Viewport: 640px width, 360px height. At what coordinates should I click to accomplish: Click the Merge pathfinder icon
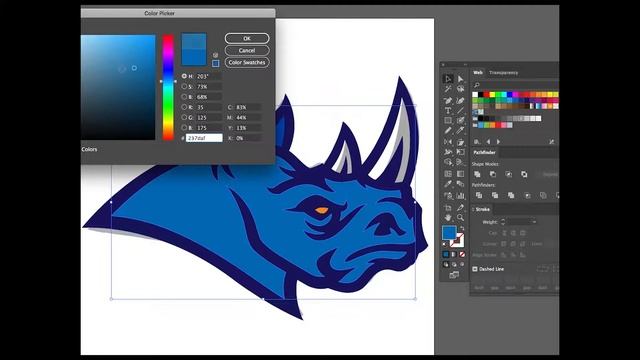511,196
